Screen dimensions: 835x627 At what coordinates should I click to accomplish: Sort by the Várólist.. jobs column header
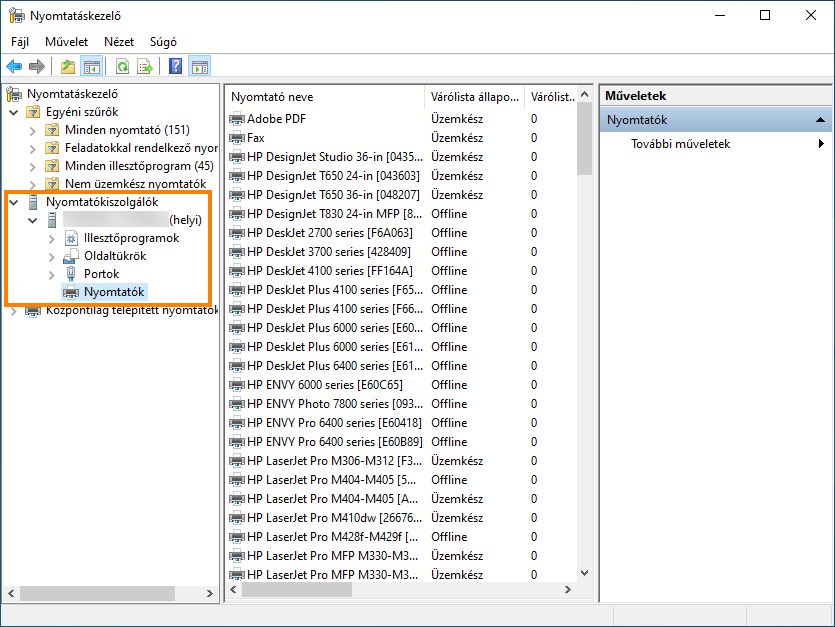(x=551, y=97)
